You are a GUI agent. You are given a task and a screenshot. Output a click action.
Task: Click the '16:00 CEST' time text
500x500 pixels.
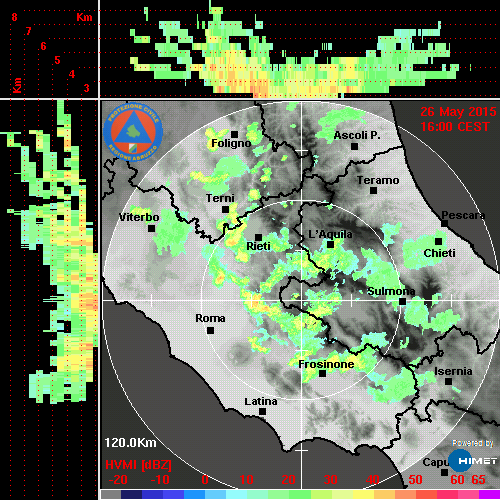(x=455, y=127)
